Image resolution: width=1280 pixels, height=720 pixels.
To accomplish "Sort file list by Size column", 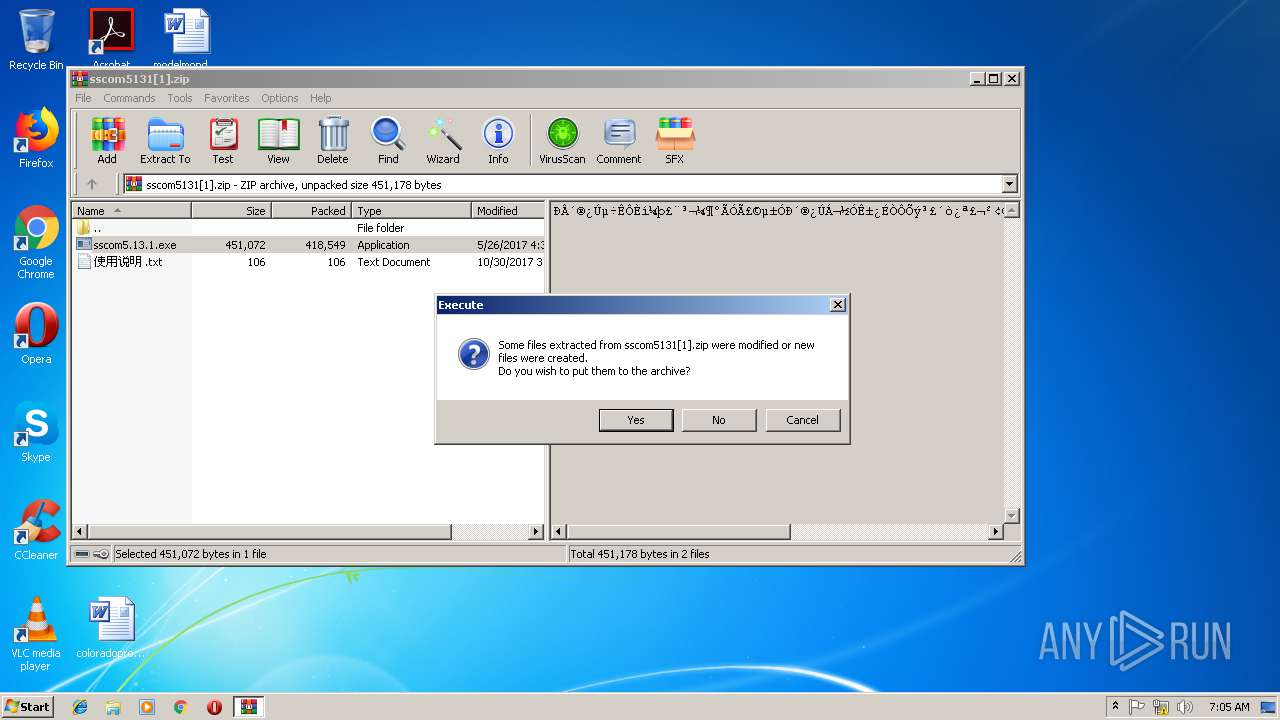I will coord(231,211).
